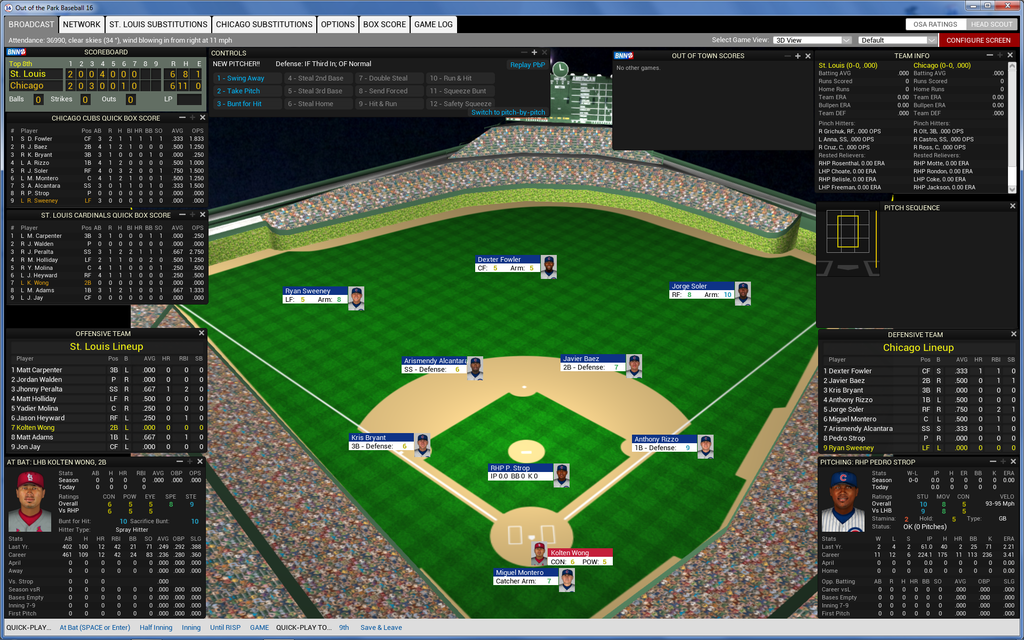
Task: Switch to the Box Score tab
Action: (384, 24)
